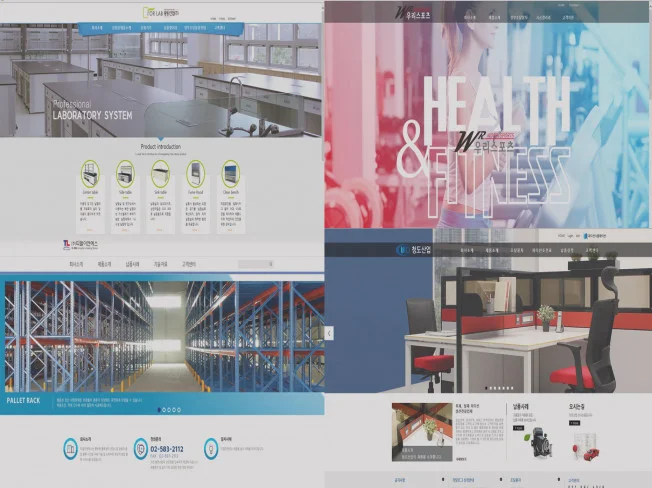The height and width of the screenshot is (488, 652).
Task: Open 회사소개 in the TL site menu
Action: (x=76, y=264)
